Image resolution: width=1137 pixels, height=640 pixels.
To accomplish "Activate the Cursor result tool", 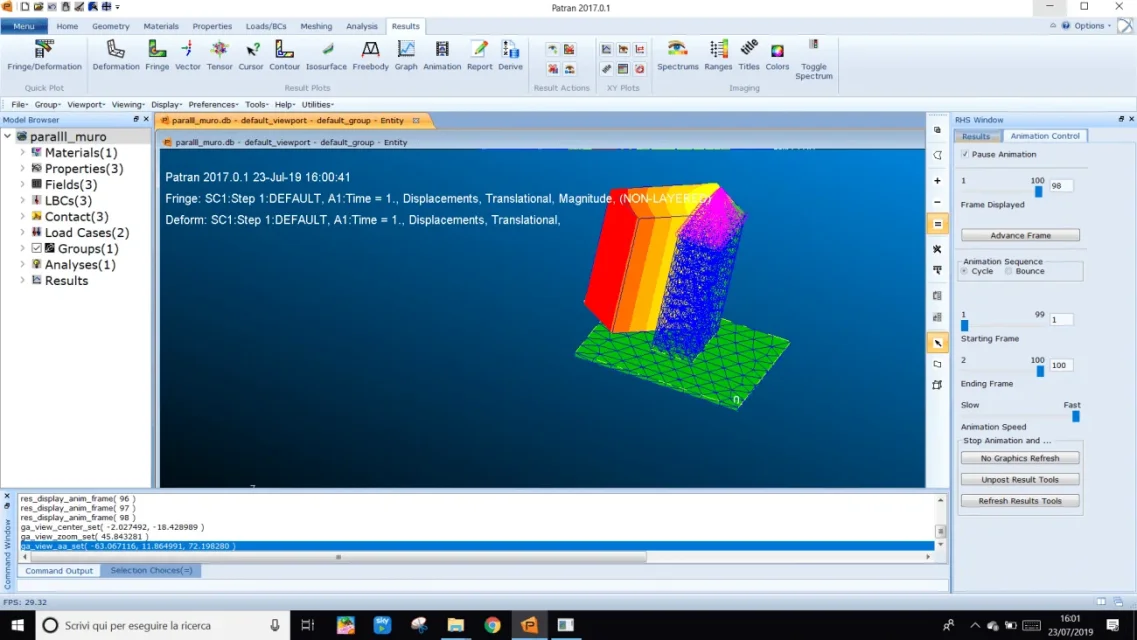I will [251, 55].
